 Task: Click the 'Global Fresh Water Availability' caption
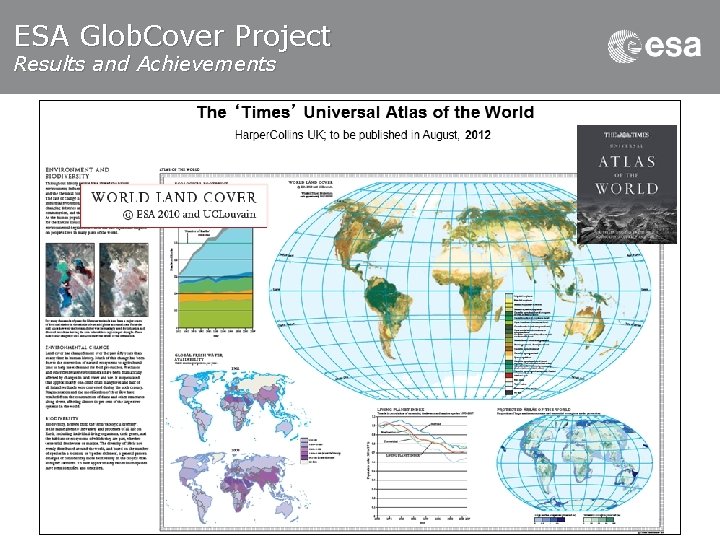click(199, 358)
